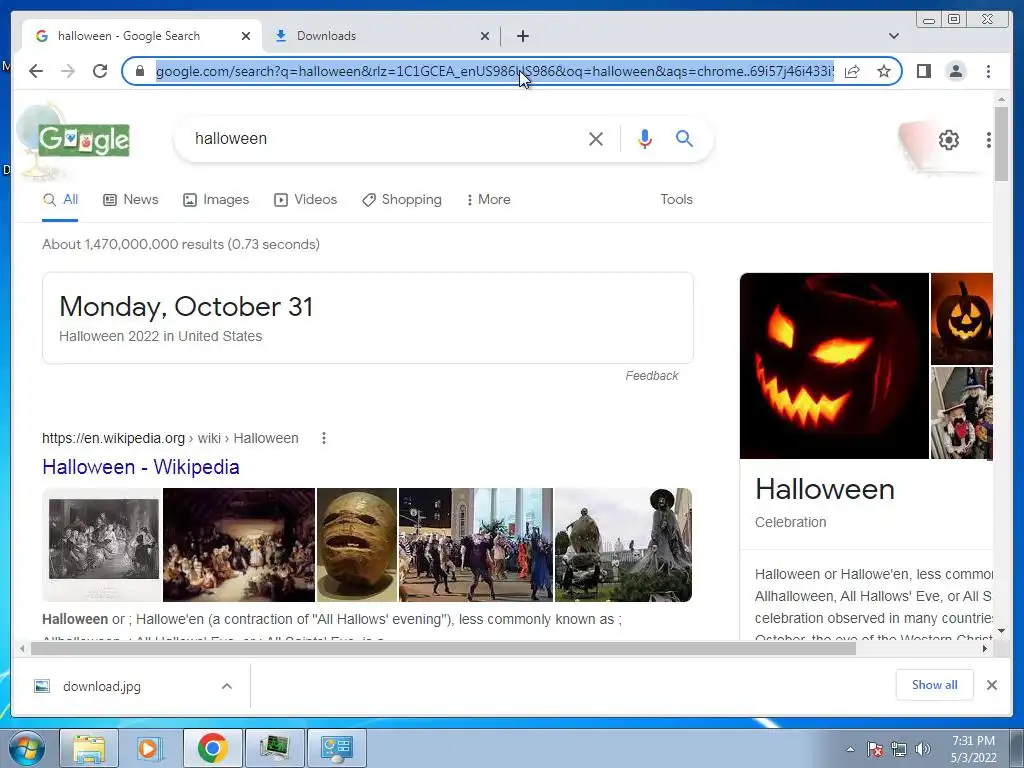Open the black-and-white engraving thumbnail
Image resolution: width=1024 pixels, height=768 pixels.
pos(103,545)
